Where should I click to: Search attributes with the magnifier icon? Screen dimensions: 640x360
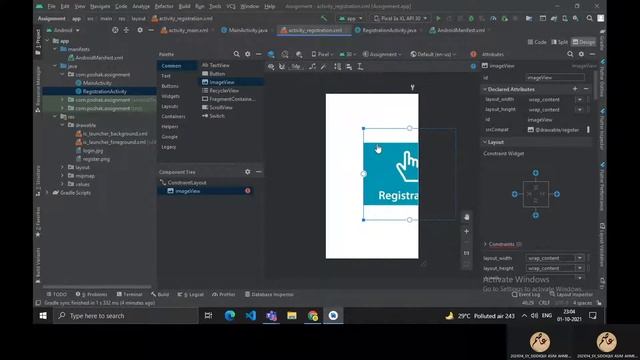pyautogui.click(x=570, y=54)
